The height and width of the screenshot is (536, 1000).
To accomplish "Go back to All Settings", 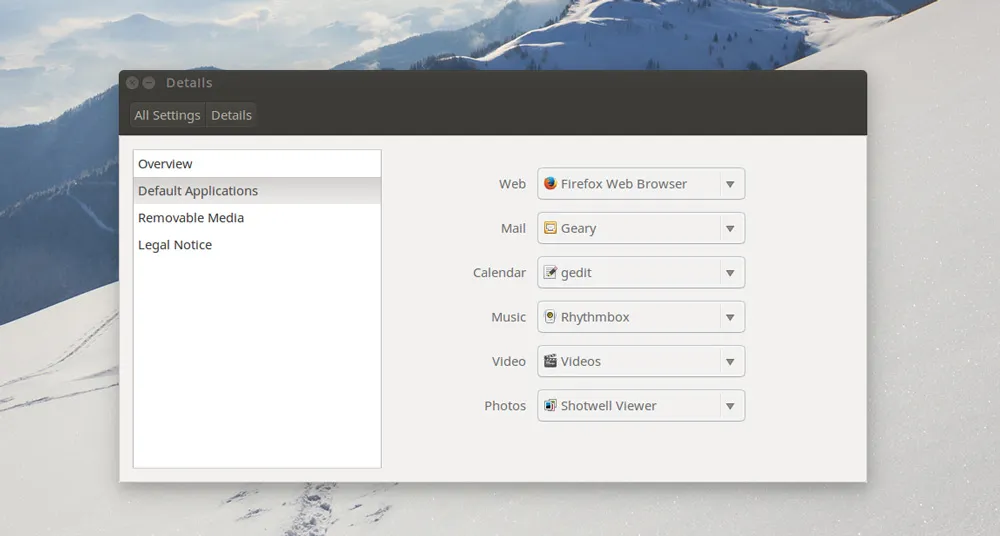I will coord(167,116).
